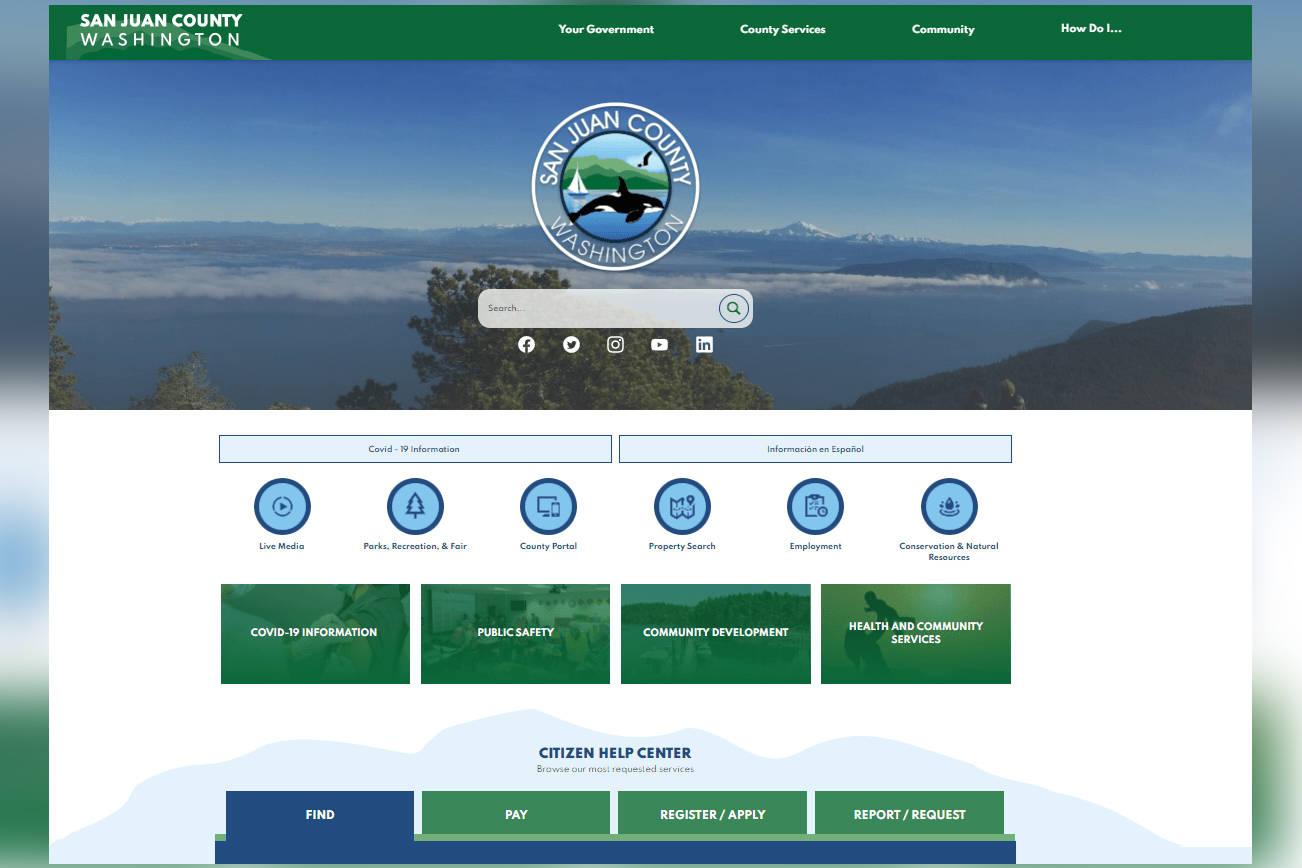1302x868 pixels.
Task: Switch to the Pay tab
Action: (x=516, y=814)
